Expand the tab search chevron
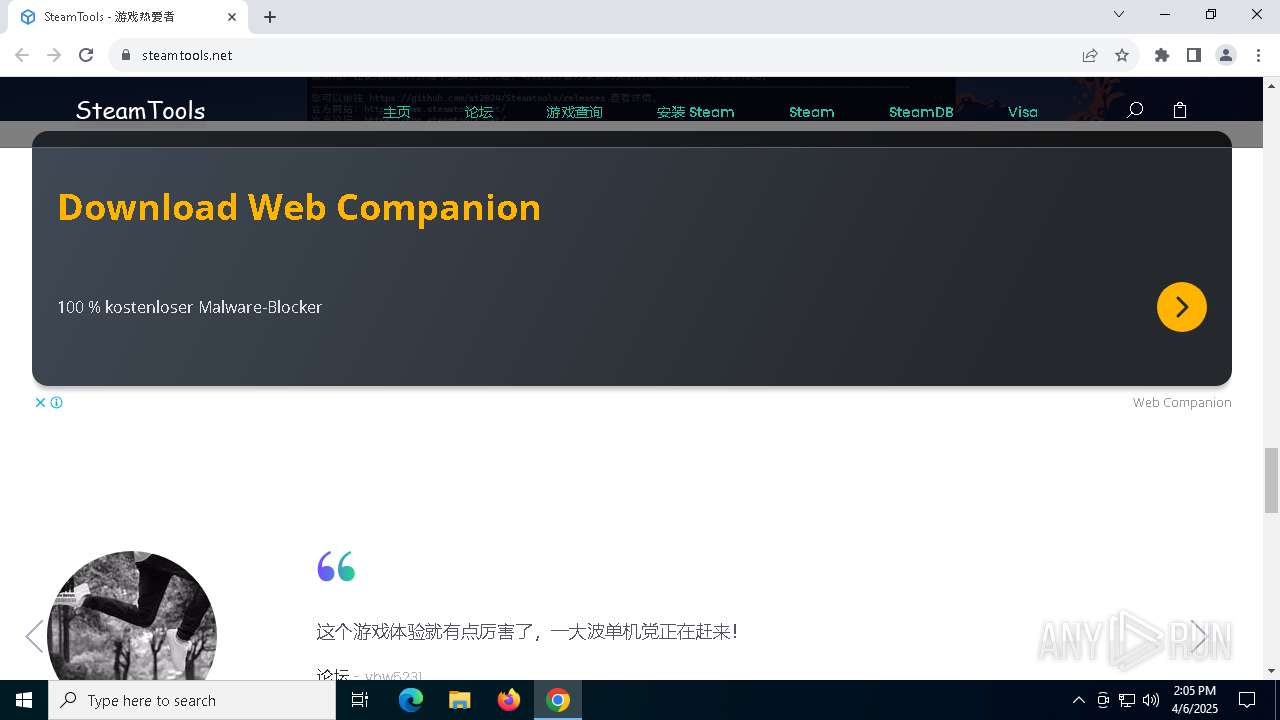The image size is (1280, 720). 1119,14
